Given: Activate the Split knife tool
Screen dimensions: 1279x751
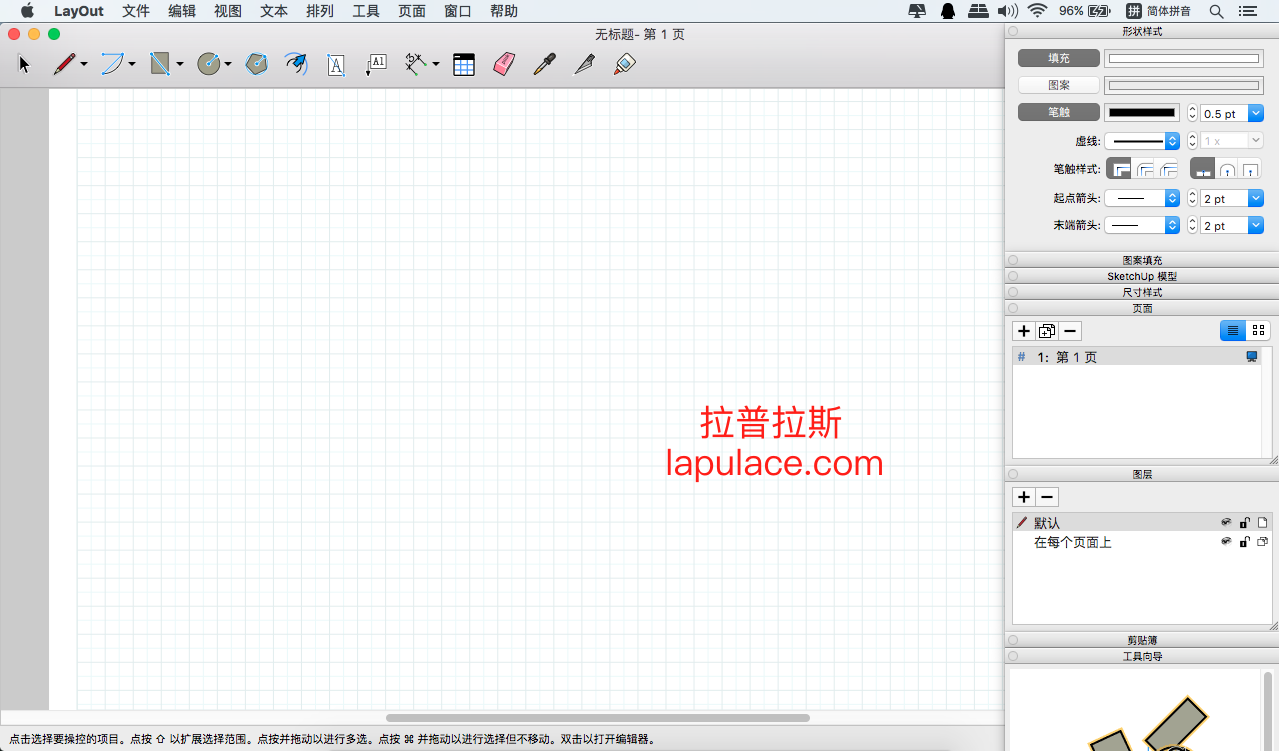Looking at the screenshot, I should [x=584, y=65].
